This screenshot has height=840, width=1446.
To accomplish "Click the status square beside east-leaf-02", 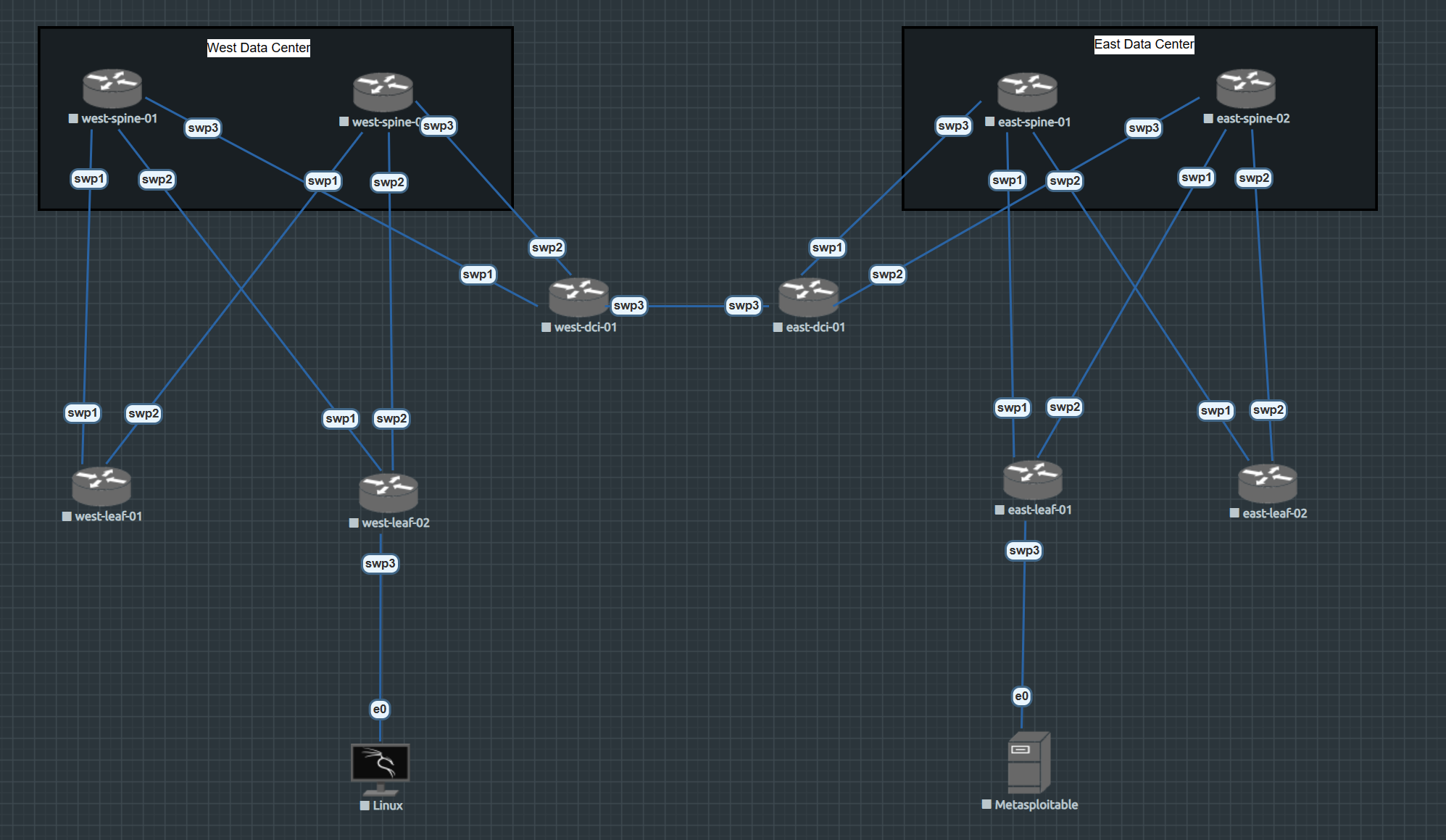I will click(x=1234, y=513).
